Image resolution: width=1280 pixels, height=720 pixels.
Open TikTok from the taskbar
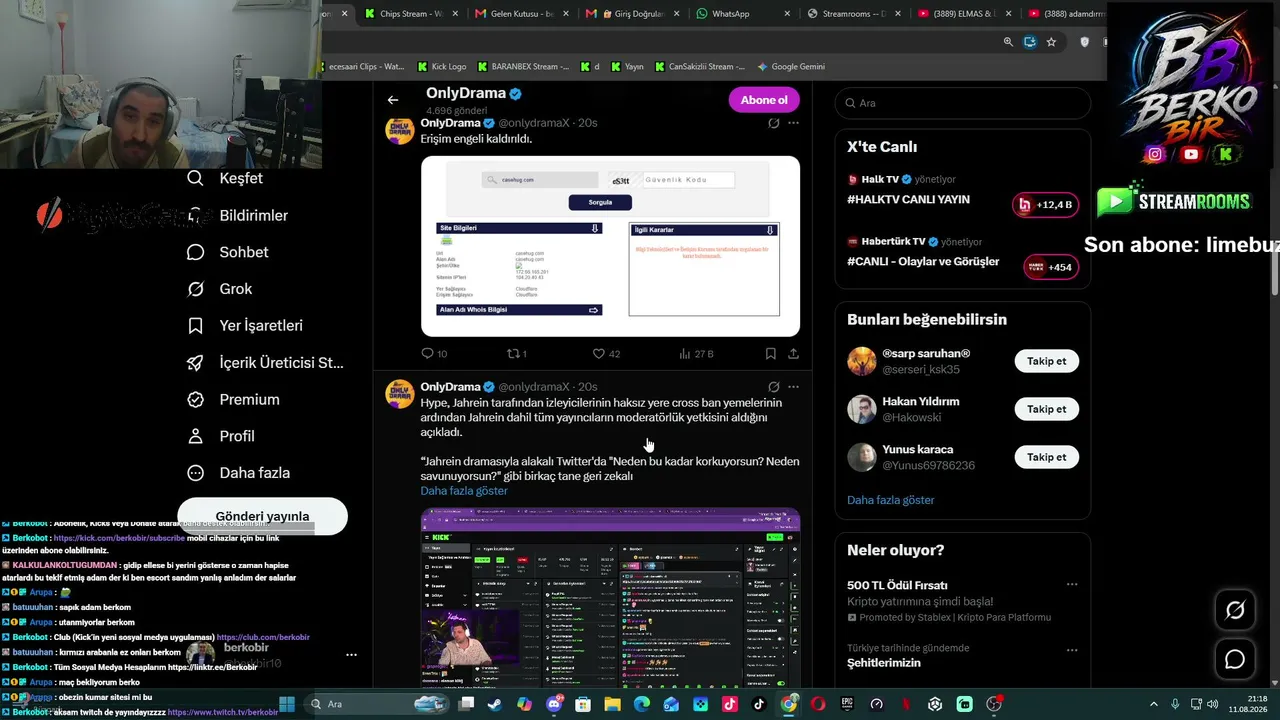point(759,704)
